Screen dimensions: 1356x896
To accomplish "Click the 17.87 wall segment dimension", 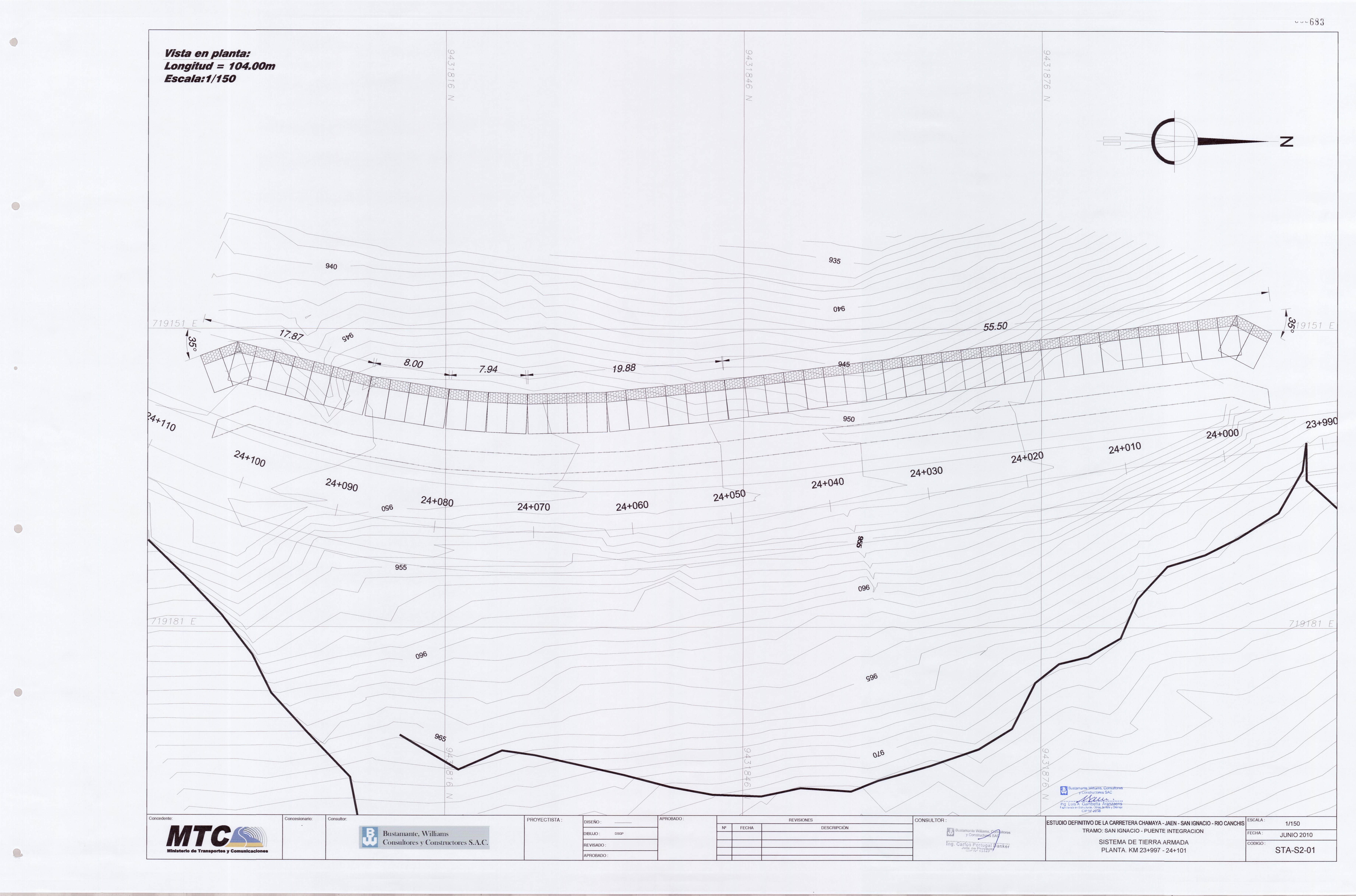I will pos(291,335).
